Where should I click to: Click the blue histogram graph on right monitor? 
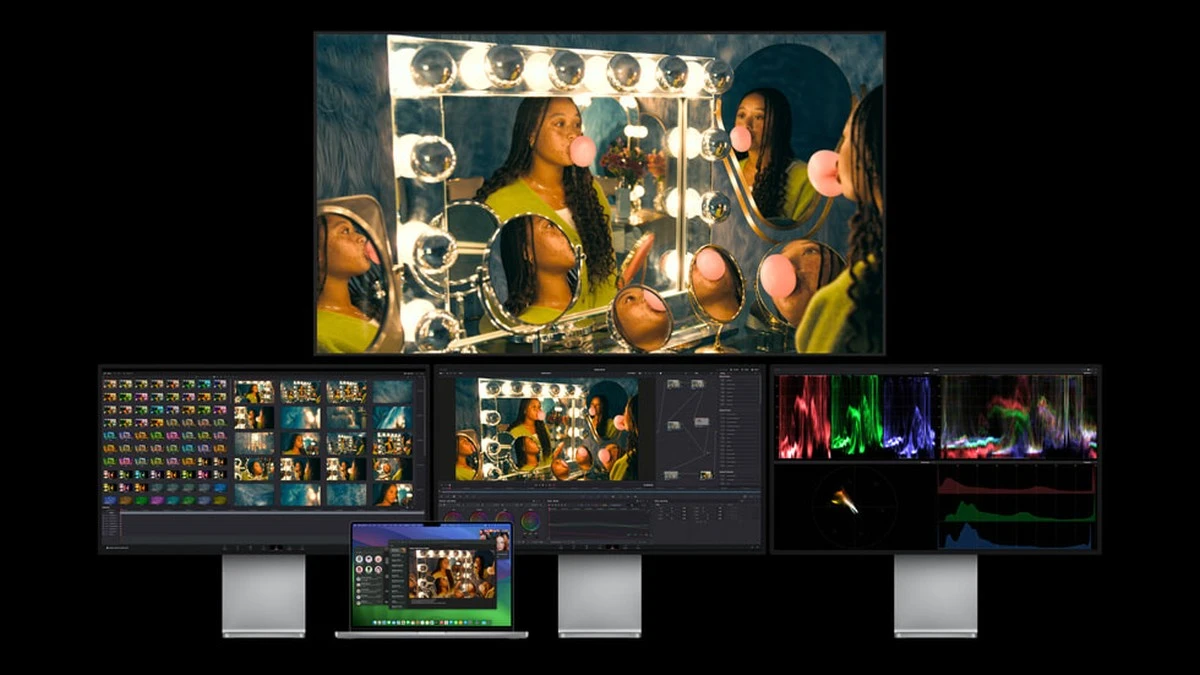(1016, 536)
